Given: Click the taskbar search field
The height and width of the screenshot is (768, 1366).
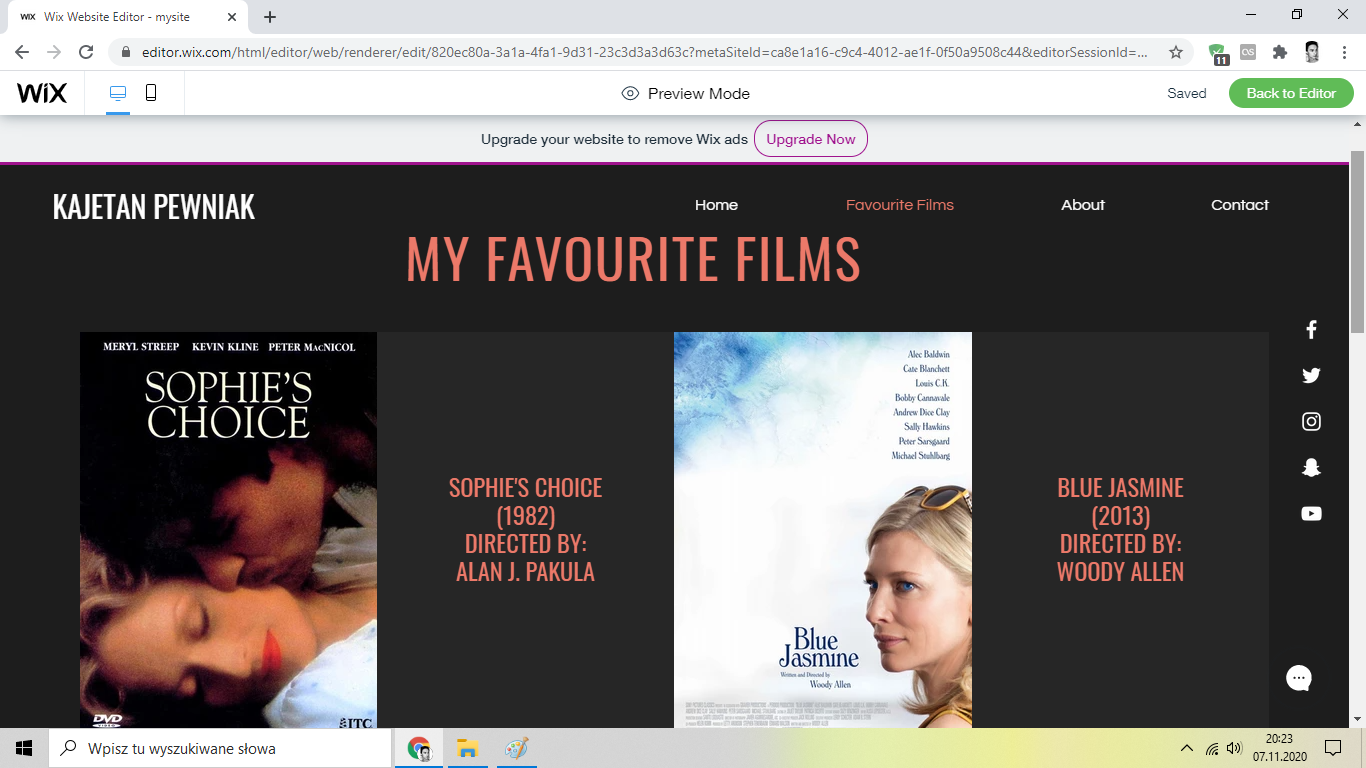Looking at the screenshot, I should (x=220, y=748).
